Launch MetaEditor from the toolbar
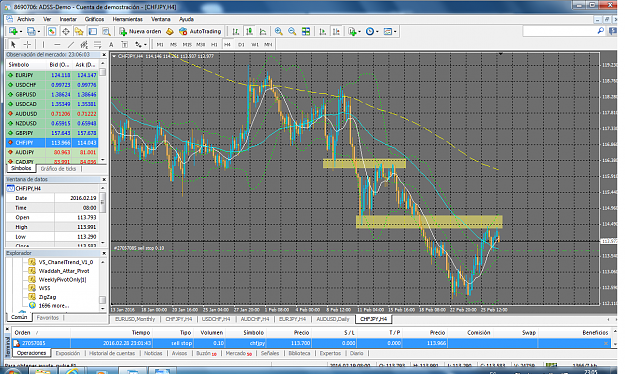 coord(170,31)
